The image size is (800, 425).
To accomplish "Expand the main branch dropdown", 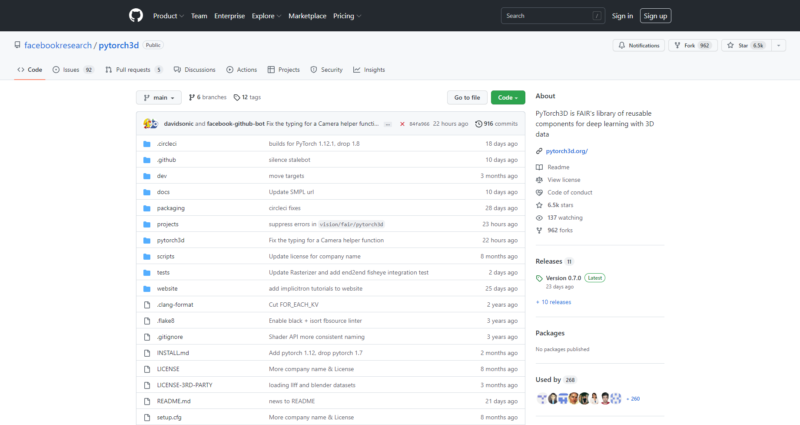I will [159, 97].
